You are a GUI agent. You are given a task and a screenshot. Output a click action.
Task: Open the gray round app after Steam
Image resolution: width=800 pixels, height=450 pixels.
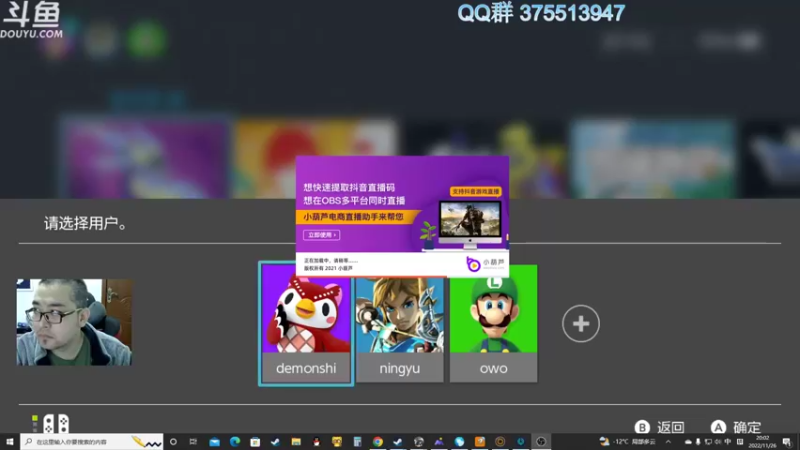point(418,442)
